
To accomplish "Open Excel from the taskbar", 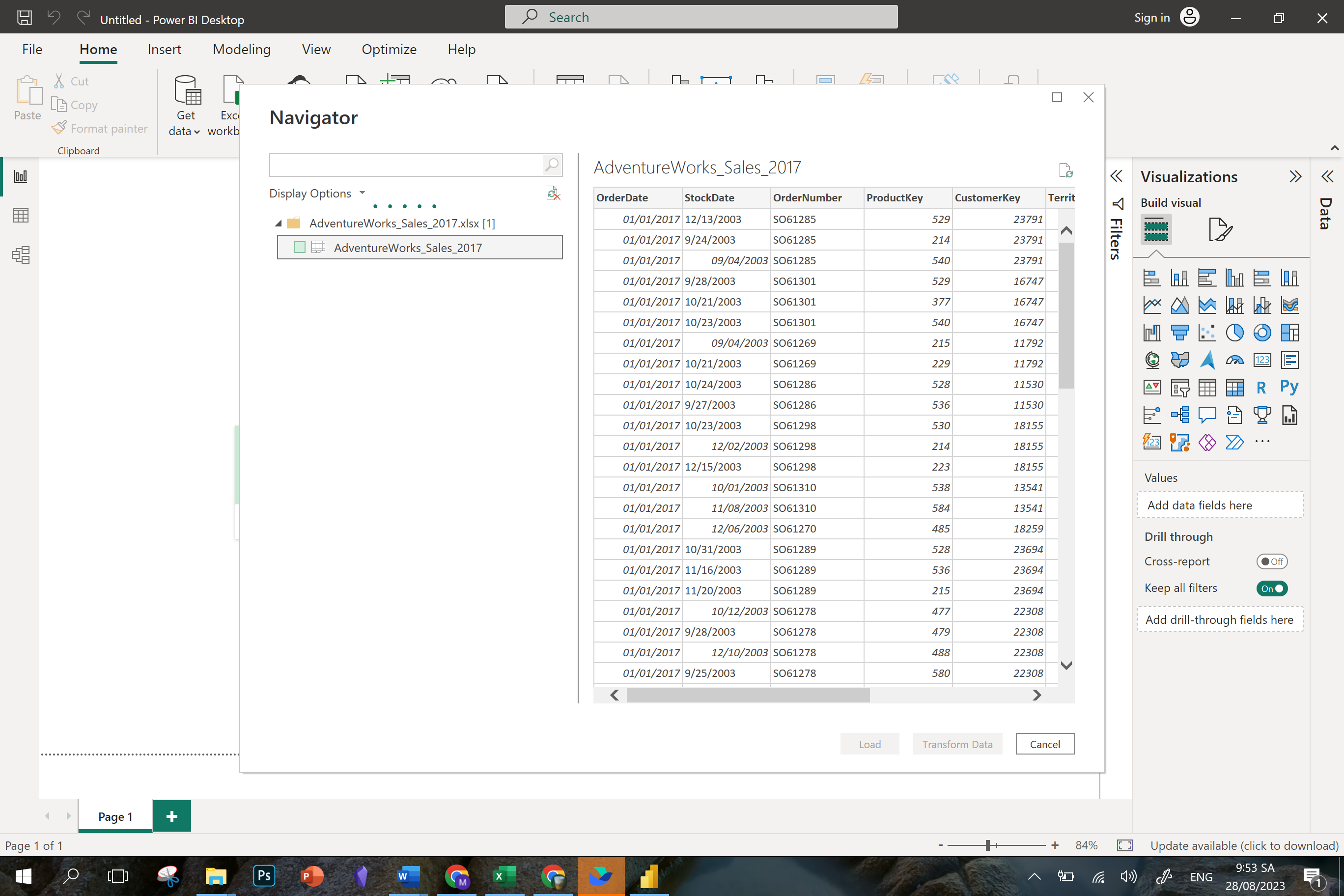I will coord(504,875).
